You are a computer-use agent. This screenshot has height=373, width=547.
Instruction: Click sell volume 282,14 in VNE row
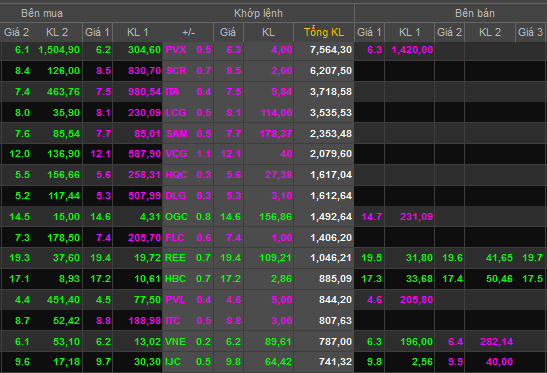(496, 342)
